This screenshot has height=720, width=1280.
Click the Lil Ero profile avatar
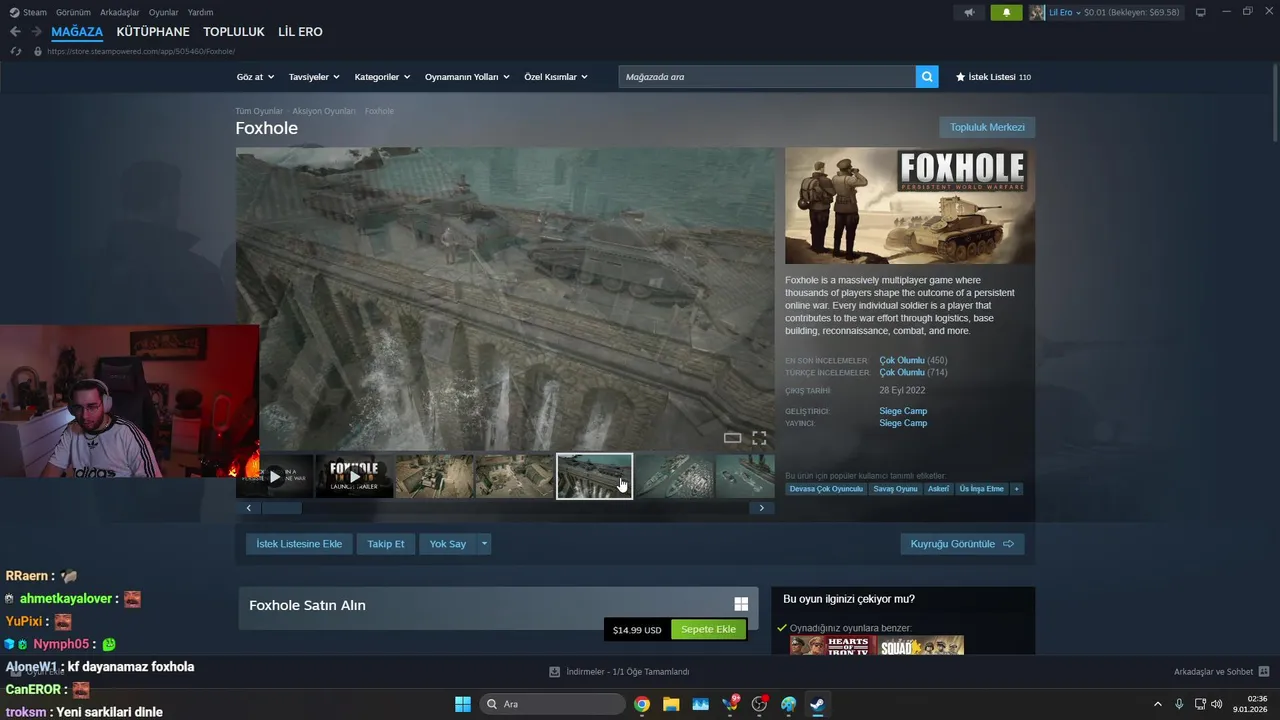pyautogui.click(x=1037, y=13)
